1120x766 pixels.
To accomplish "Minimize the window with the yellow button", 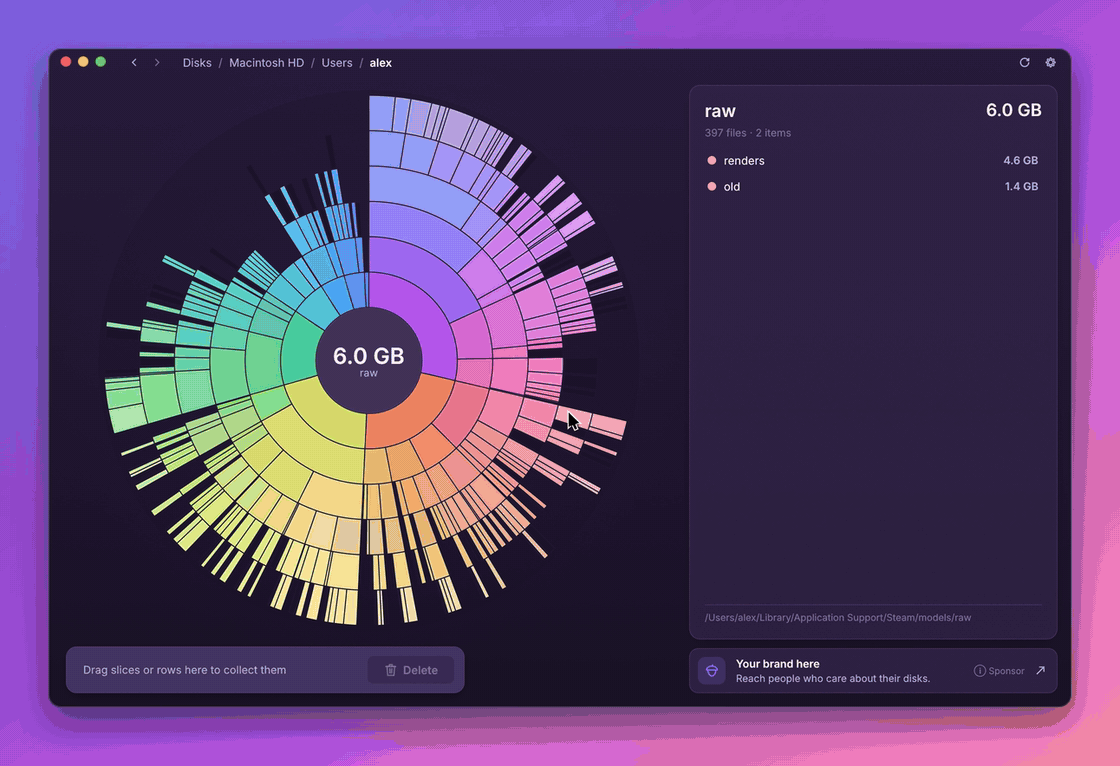I will 83,62.
